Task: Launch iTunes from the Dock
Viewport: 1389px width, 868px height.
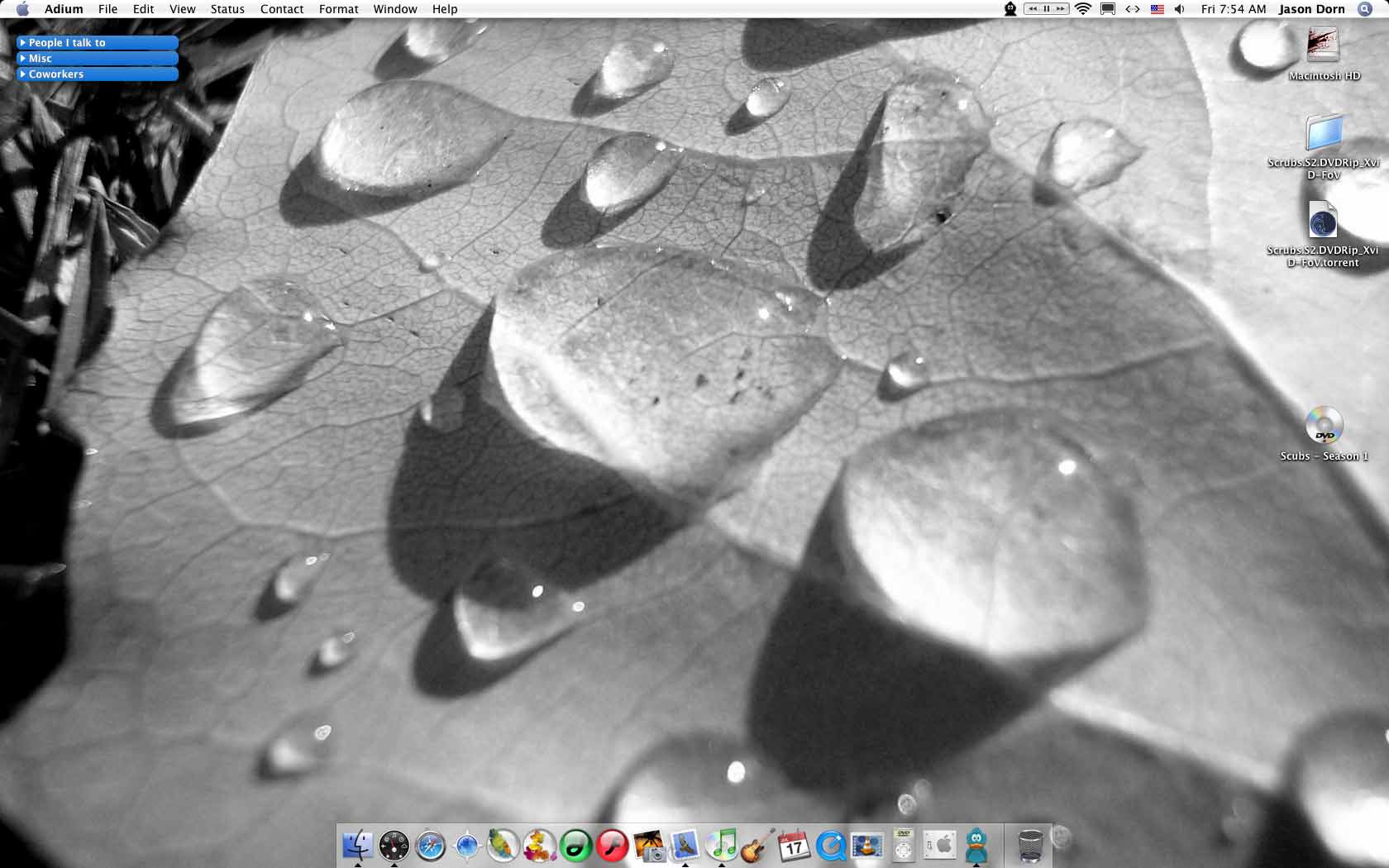Action: pyautogui.click(x=721, y=845)
